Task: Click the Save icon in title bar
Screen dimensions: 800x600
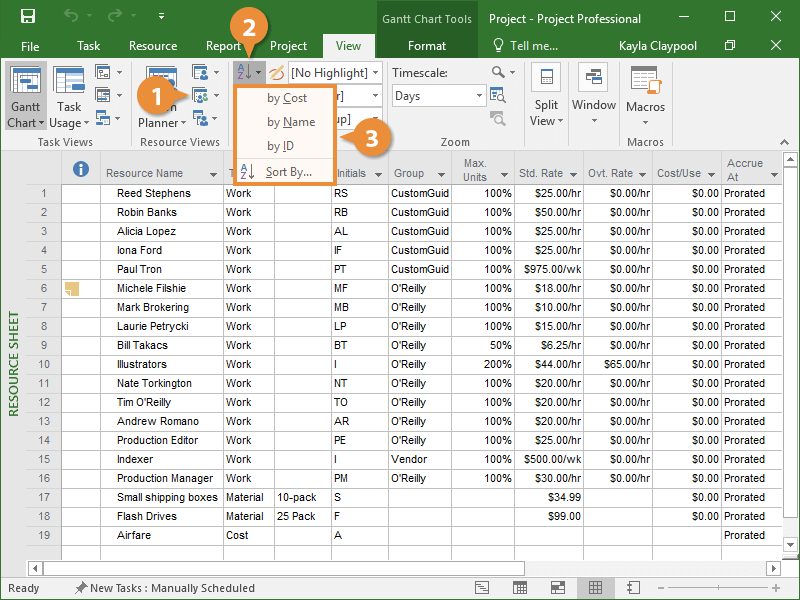Action: (28, 17)
